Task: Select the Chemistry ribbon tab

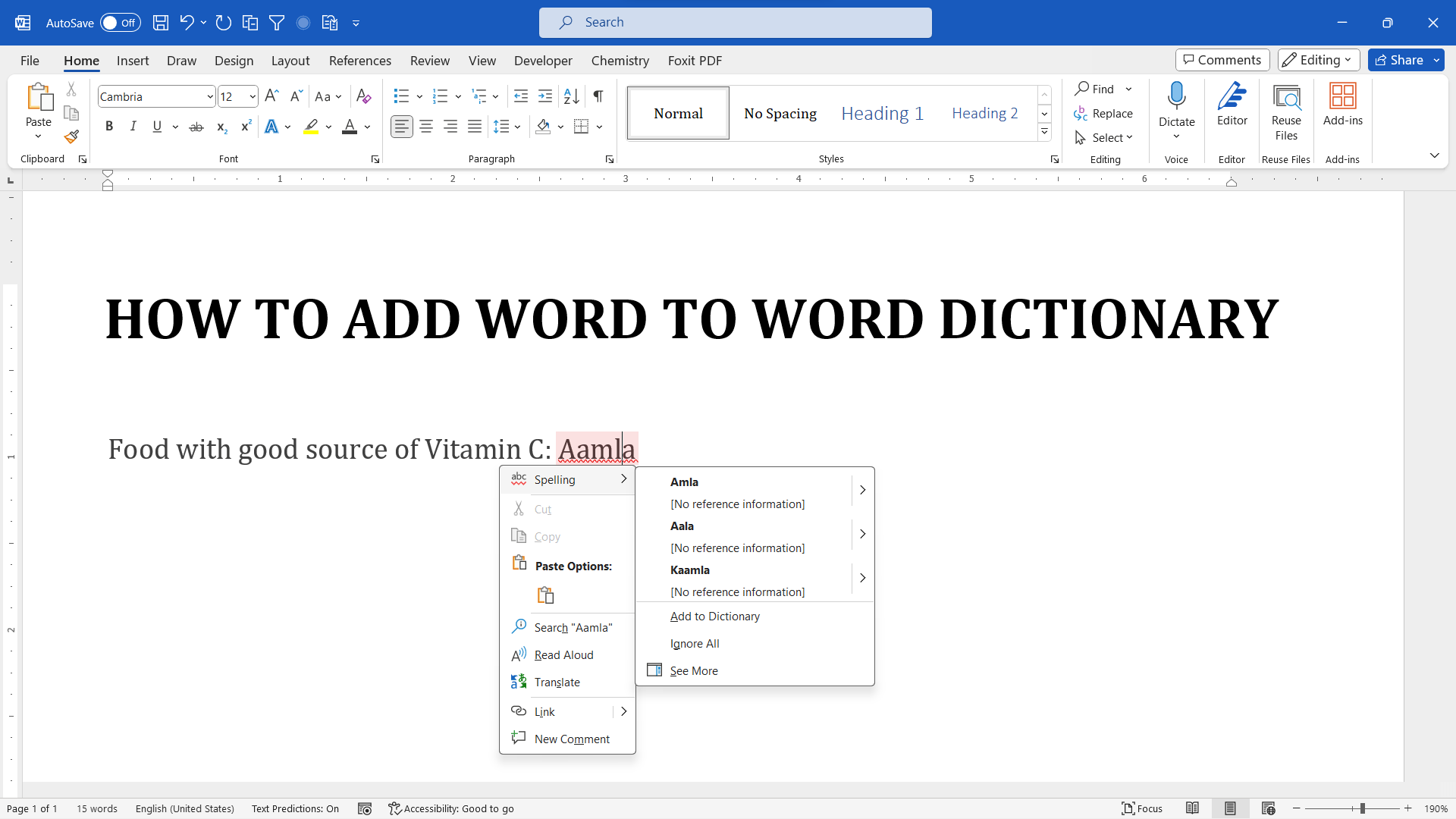Action: click(x=620, y=60)
